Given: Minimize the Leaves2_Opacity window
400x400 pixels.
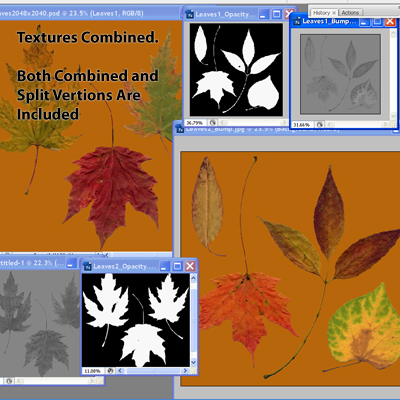Looking at the screenshot, I should point(164,266).
